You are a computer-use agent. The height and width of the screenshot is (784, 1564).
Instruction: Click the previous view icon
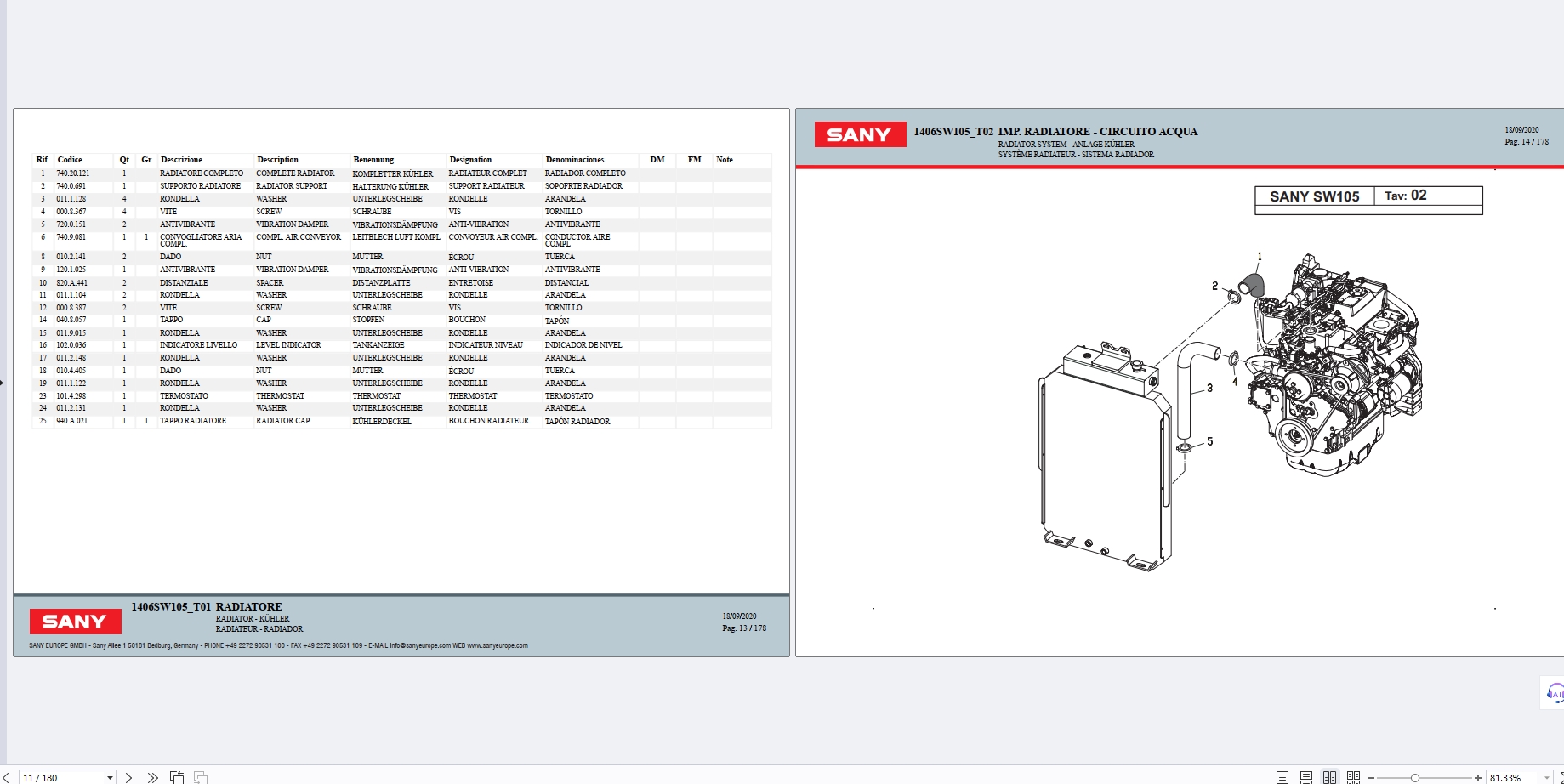click(x=177, y=777)
